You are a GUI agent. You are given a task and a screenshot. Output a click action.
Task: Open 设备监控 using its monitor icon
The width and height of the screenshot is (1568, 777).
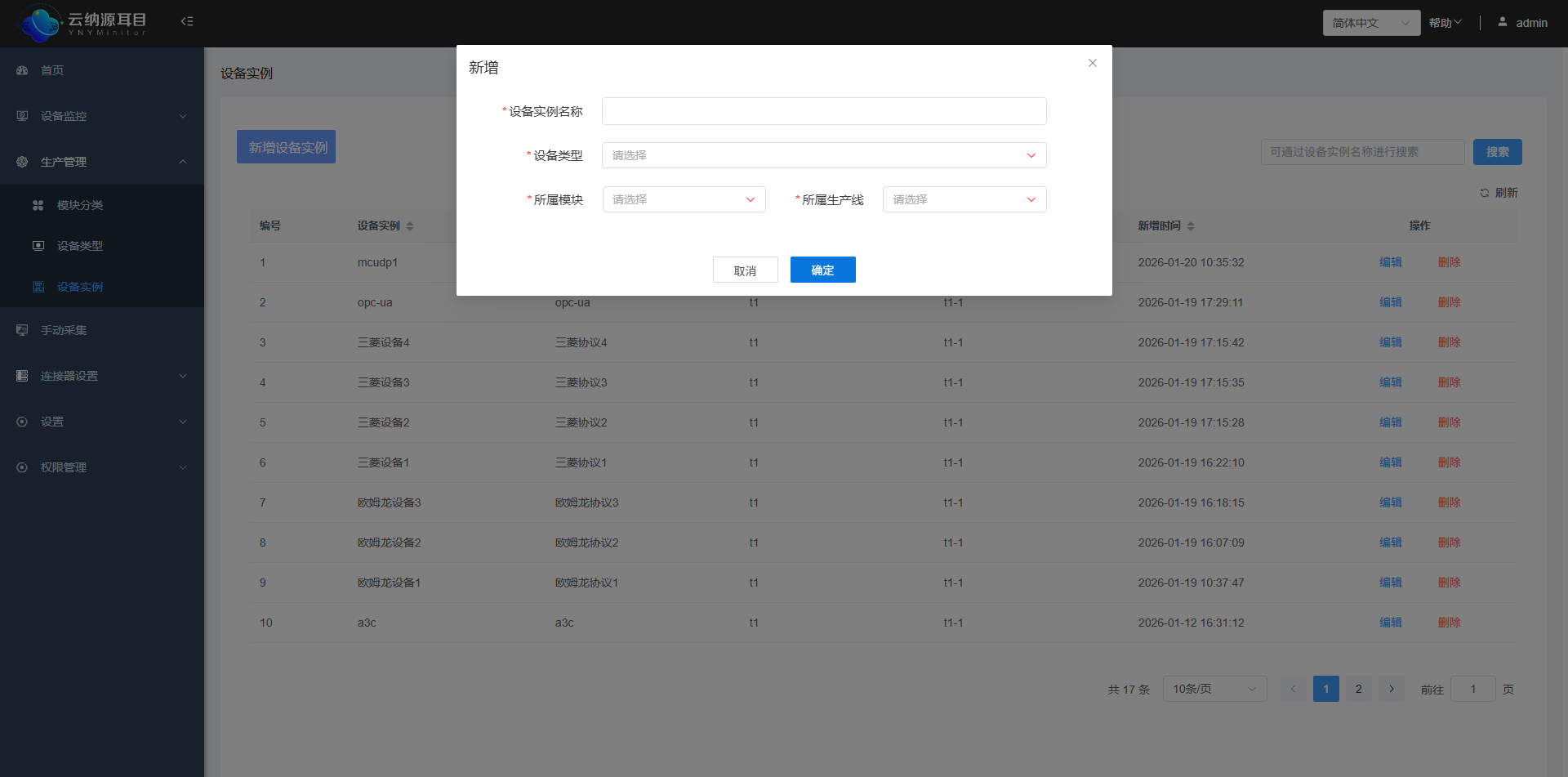pyautogui.click(x=21, y=116)
